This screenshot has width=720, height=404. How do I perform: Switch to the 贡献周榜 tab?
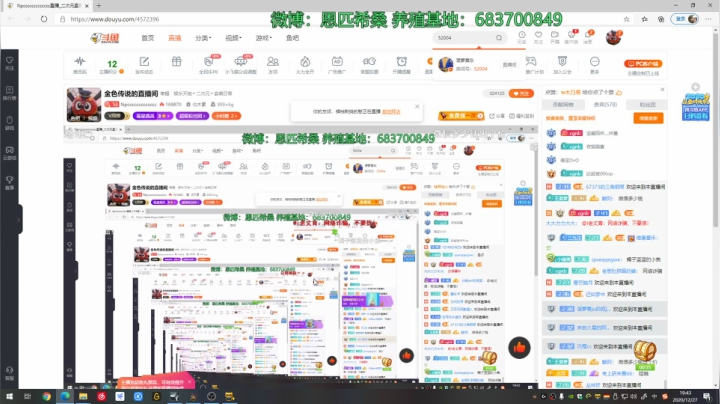click(563, 105)
